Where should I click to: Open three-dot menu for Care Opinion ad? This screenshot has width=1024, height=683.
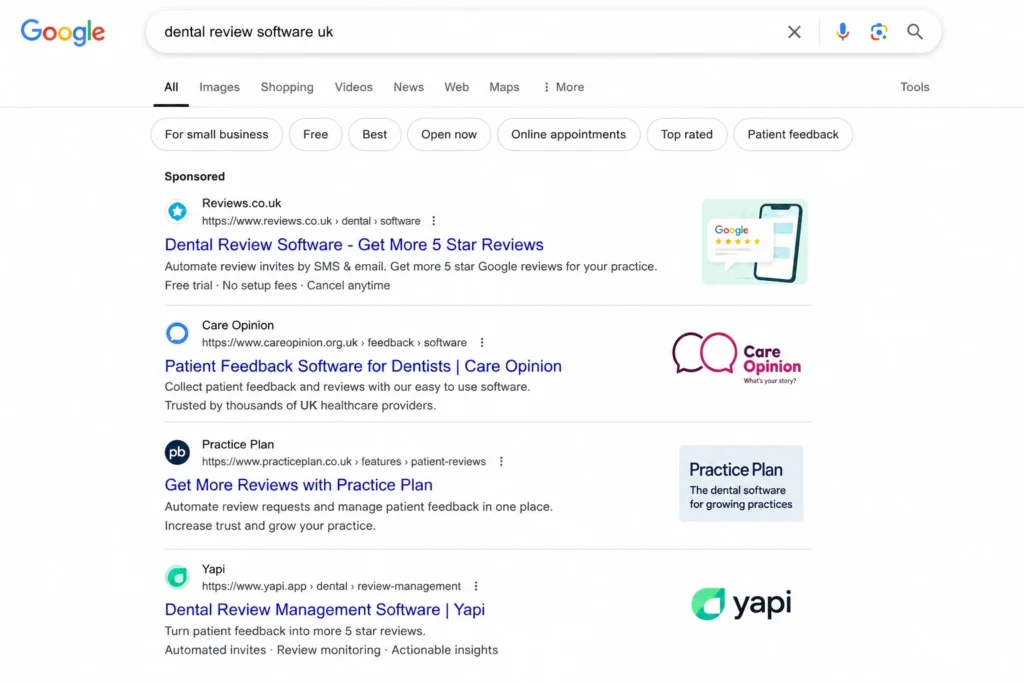click(x=482, y=342)
